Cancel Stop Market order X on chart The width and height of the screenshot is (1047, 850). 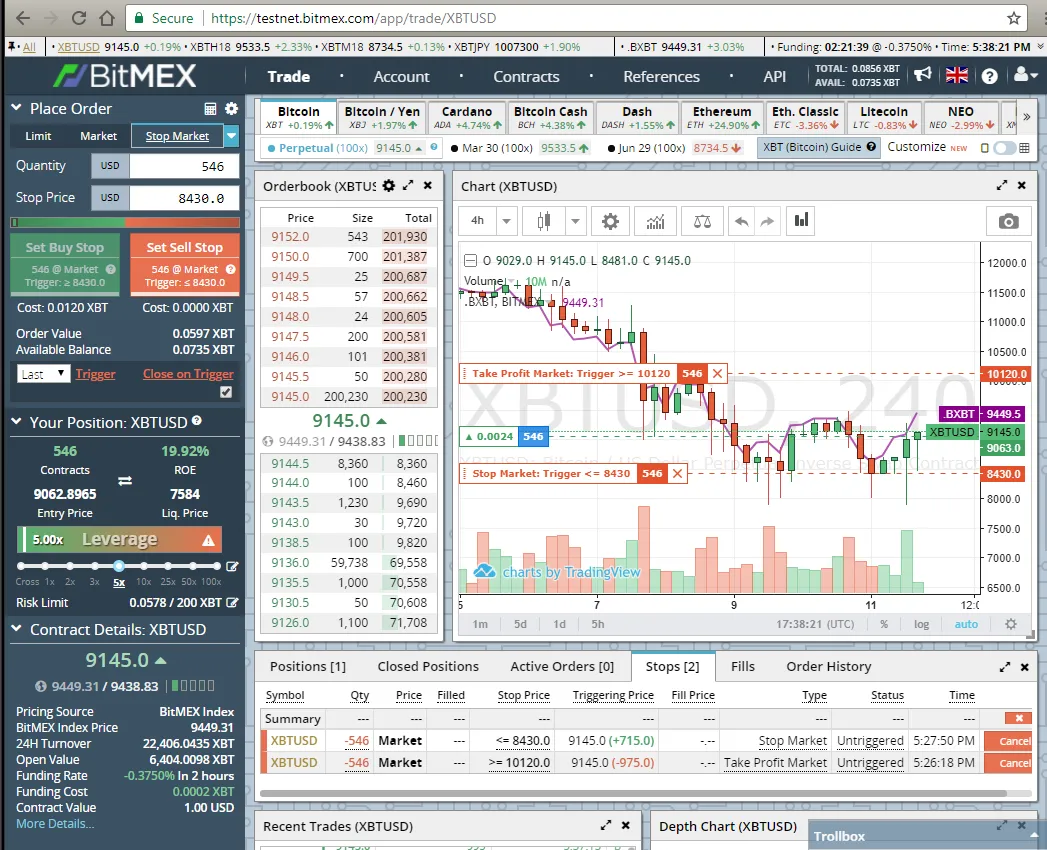677,473
